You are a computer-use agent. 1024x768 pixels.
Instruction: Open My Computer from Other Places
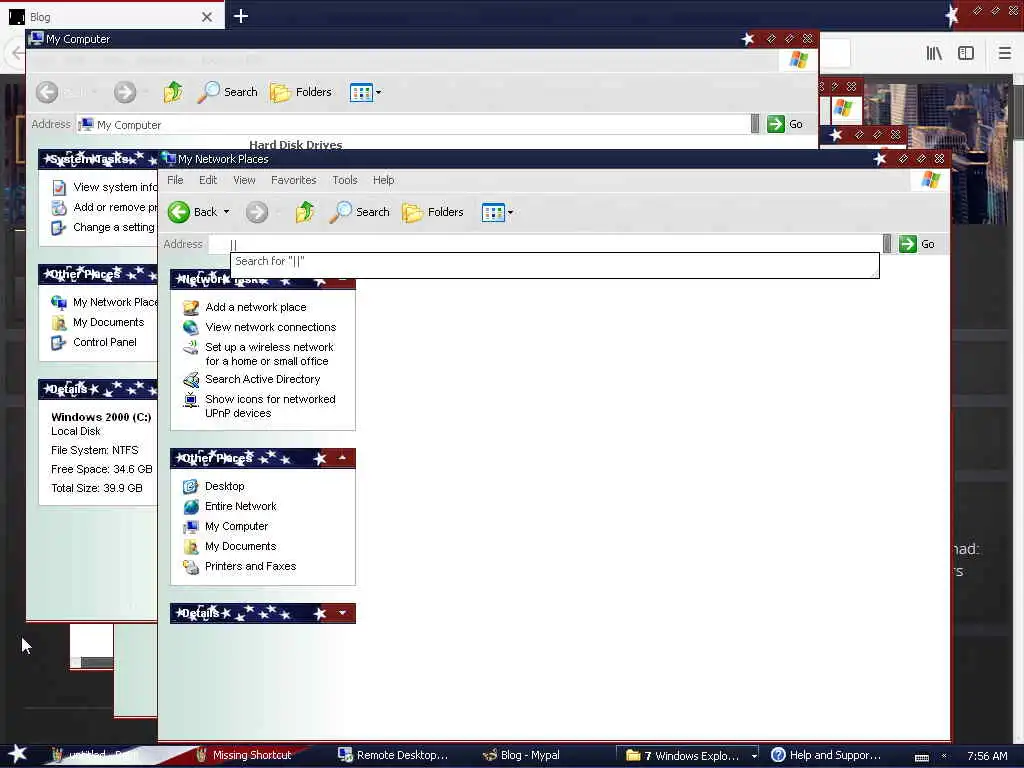pos(236,526)
